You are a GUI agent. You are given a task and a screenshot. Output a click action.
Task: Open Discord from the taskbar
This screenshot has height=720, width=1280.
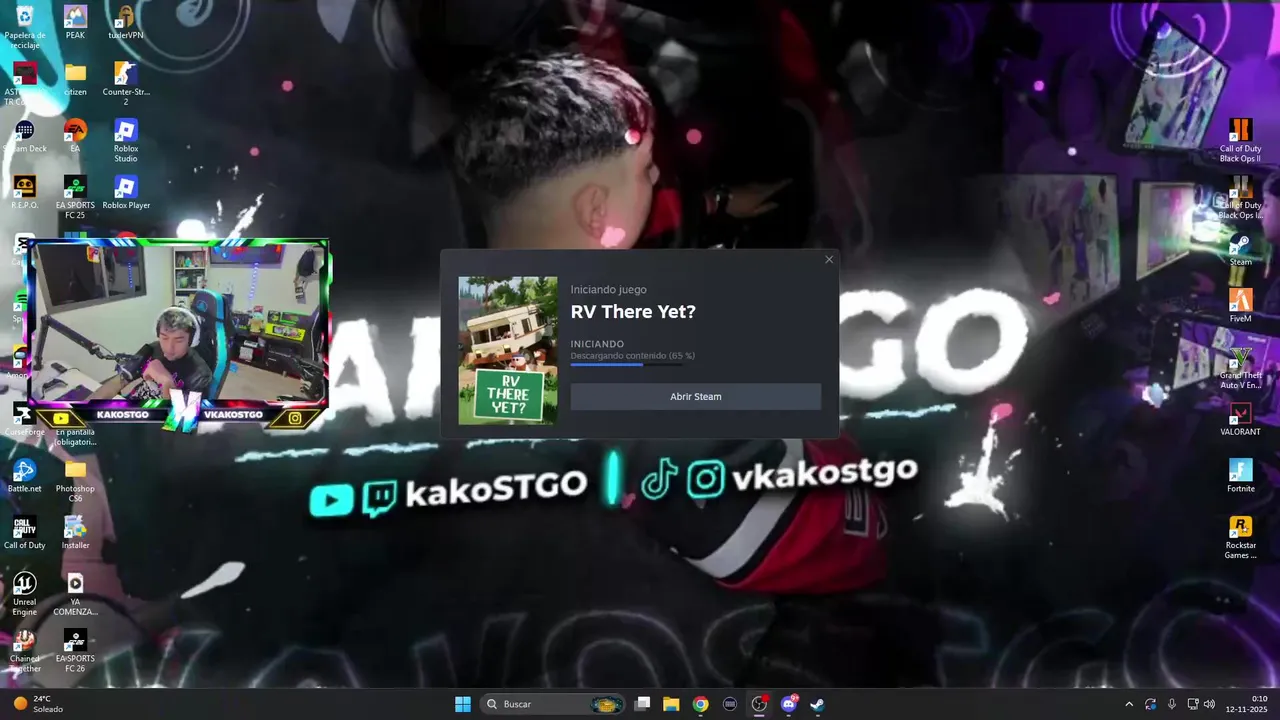pos(788,704)
